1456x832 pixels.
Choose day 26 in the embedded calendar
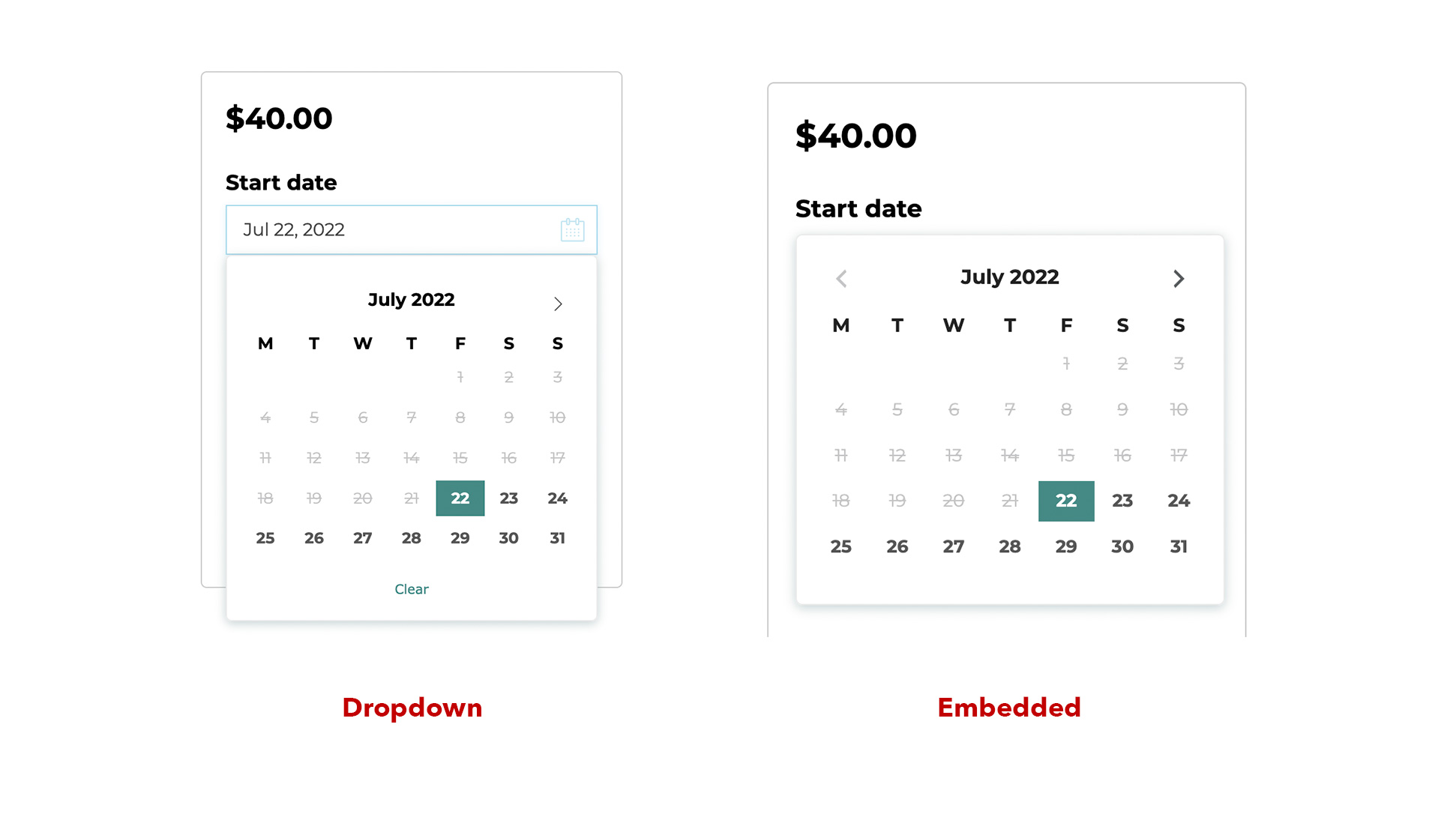click(x=897, y=547)
